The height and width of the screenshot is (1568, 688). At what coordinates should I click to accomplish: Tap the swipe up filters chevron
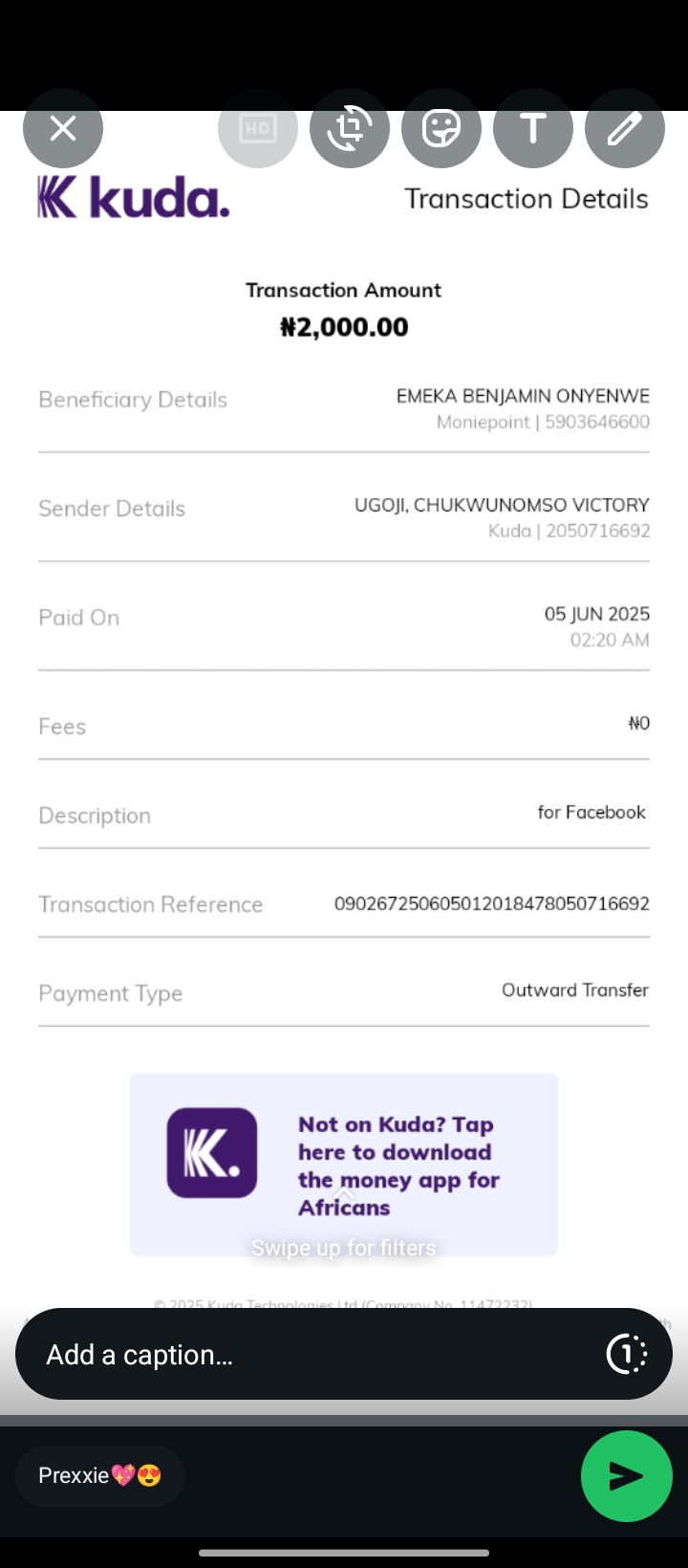[344, 1193]
